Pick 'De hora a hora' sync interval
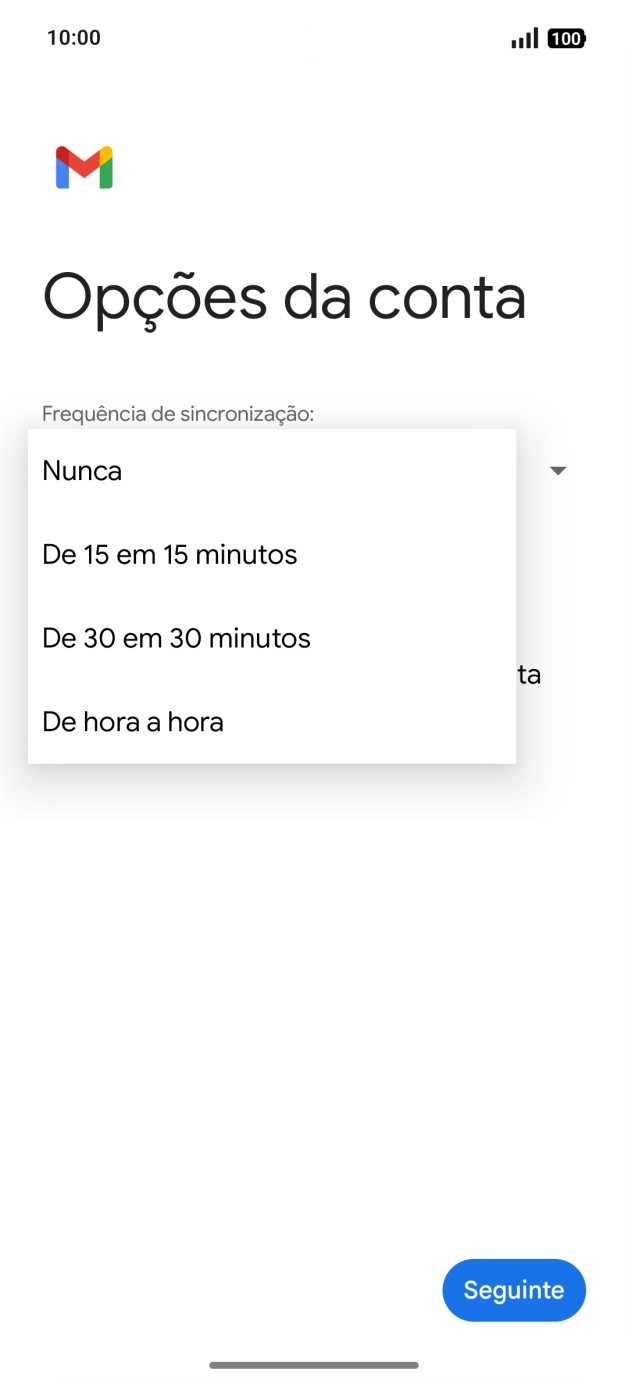 (x=132, y=721)
